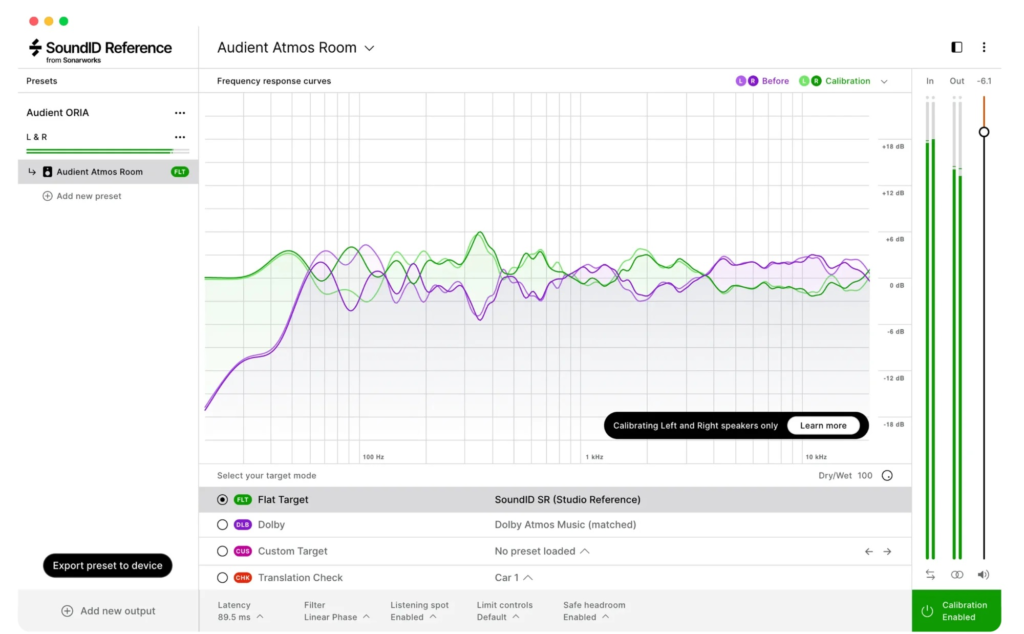The height and width of the screenshot is (634, 1024).
Task: Toggle the Calibration left channel L curve badge
Action: (x=804, y=81)
